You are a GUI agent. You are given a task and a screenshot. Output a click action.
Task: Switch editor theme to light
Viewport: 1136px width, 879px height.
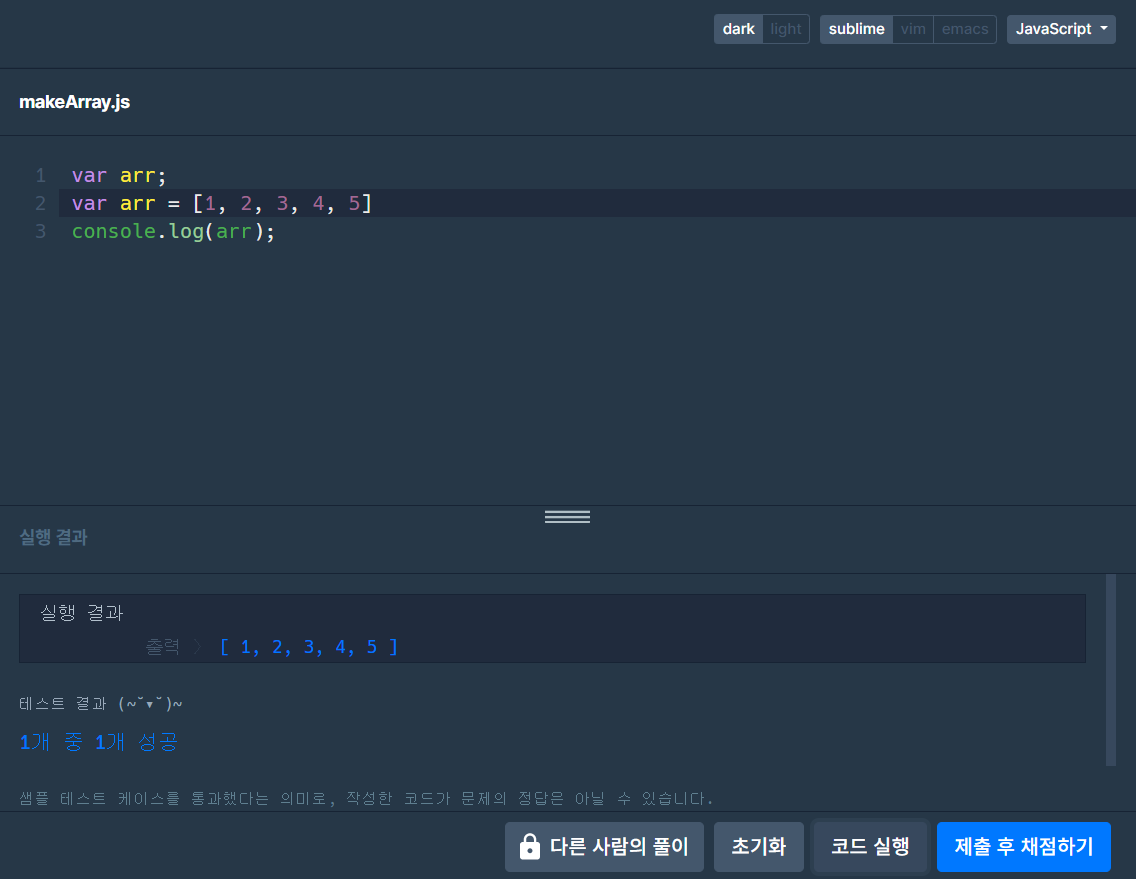pyautogui.click(x=786, y=29)
